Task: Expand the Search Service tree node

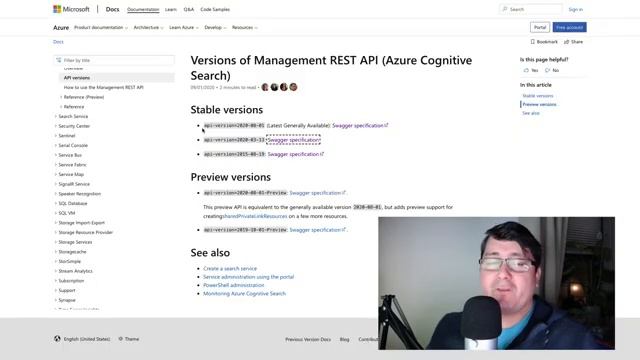Action: click(x=56, y=116)
